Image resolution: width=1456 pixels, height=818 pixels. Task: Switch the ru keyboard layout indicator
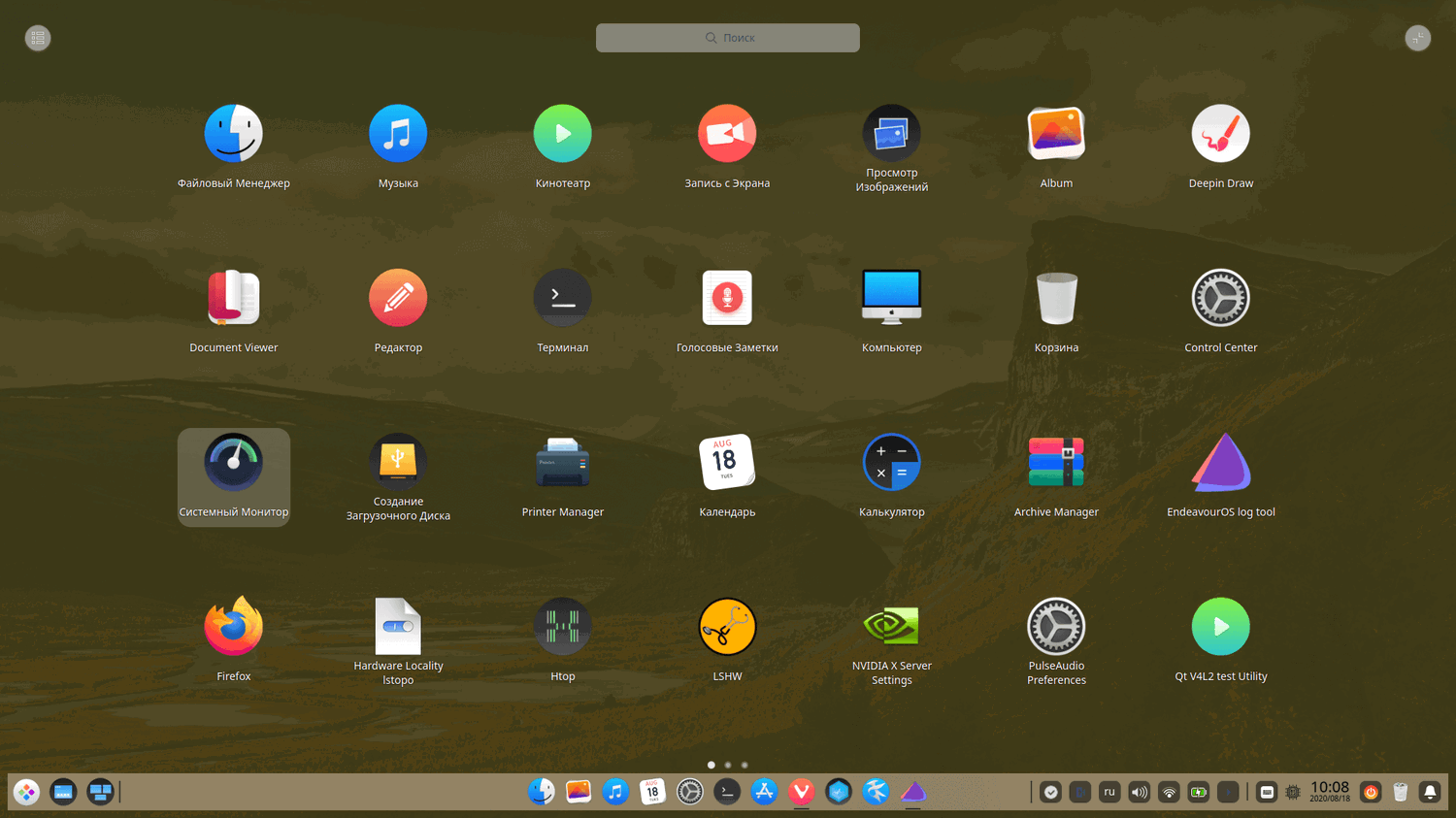pos(1109,792)
